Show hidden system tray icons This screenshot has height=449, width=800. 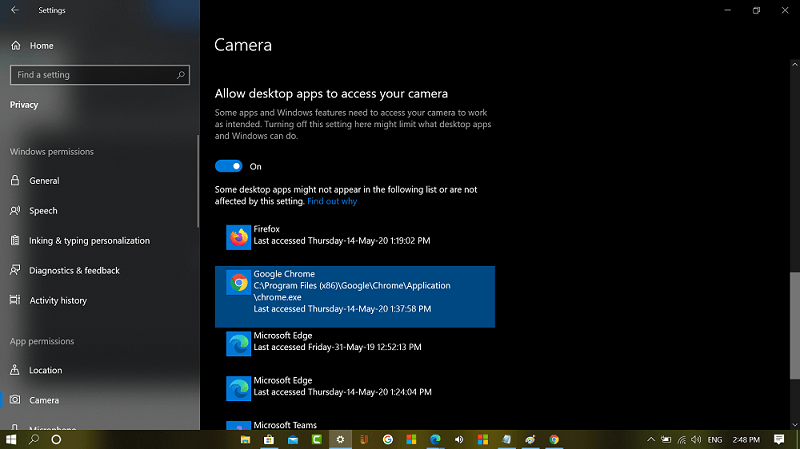[651, 439]
